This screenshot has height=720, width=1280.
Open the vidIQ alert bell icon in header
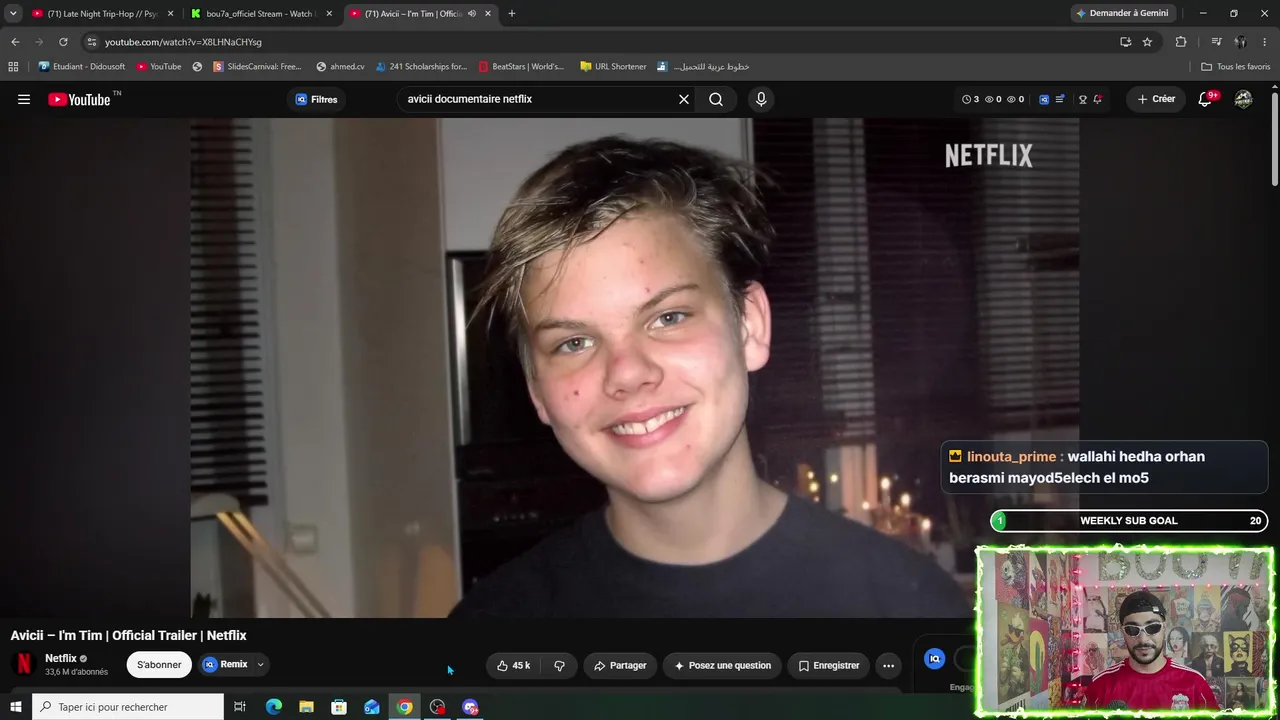(1097, 99)
